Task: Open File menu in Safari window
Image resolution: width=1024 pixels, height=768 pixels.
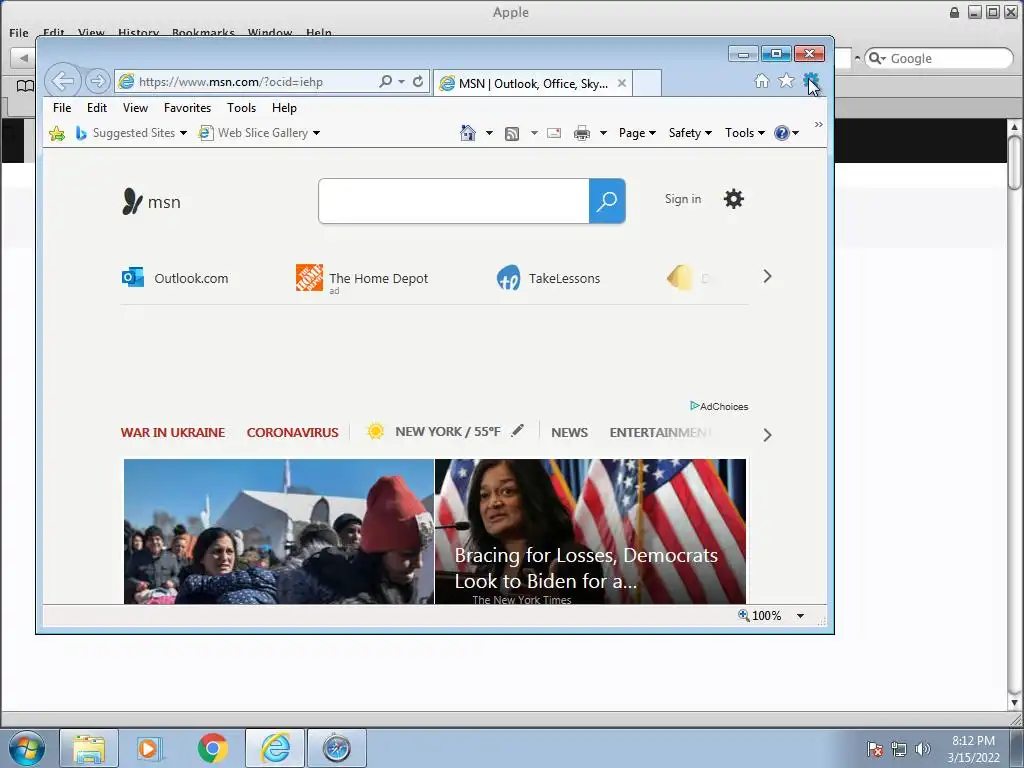Action: pos(18,33)
